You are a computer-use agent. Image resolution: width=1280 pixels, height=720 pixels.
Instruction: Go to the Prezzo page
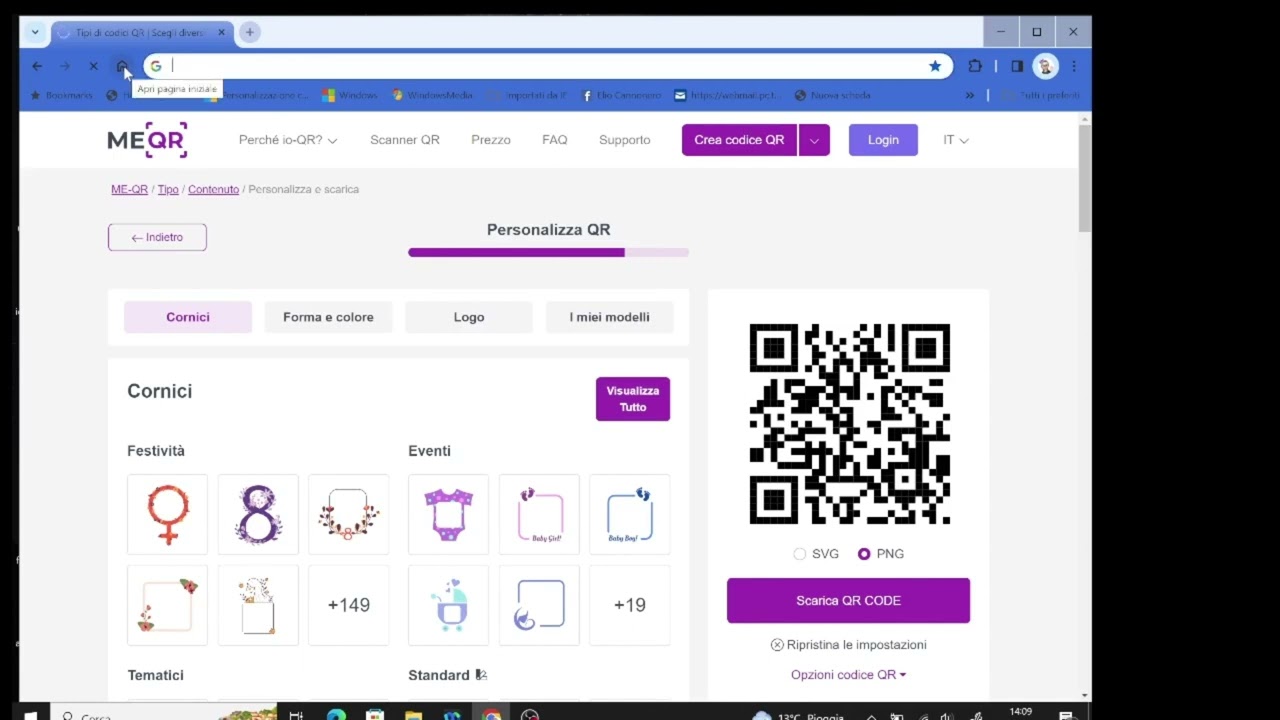point(491,140)
